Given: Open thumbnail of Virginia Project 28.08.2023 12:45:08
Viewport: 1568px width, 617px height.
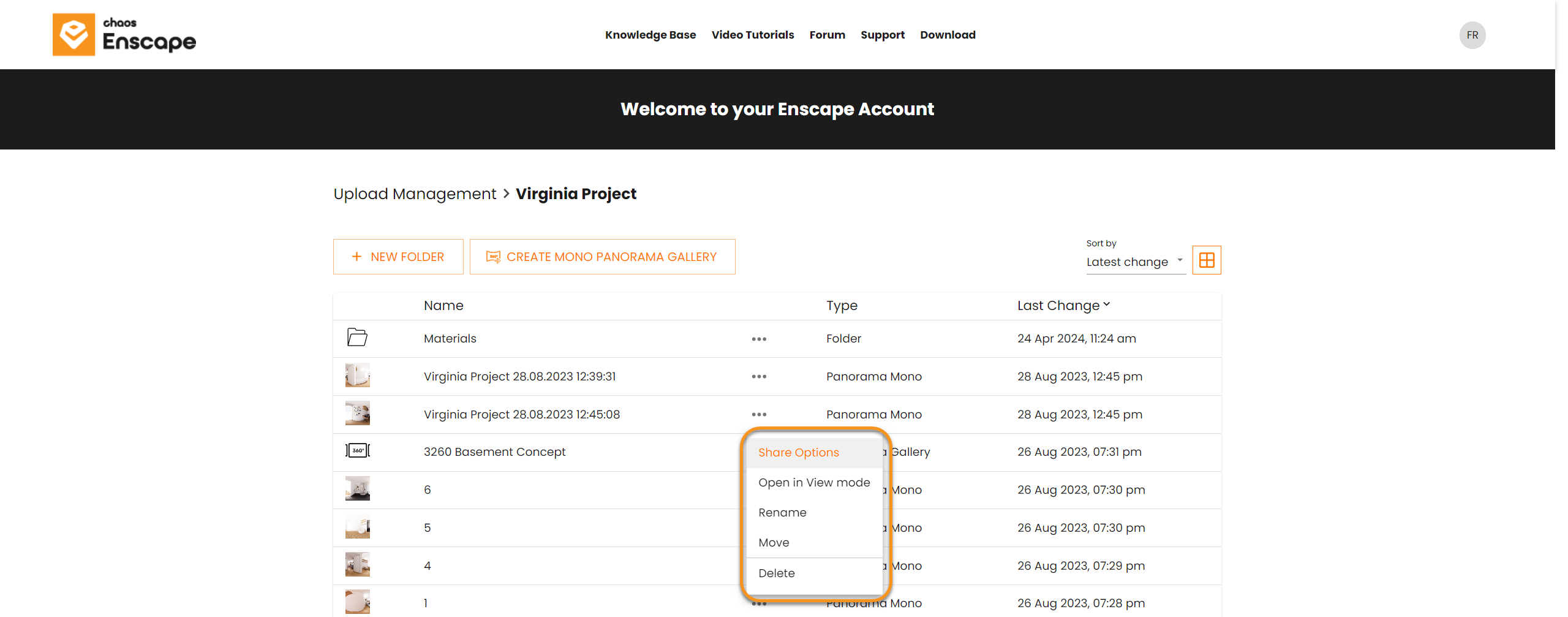Looking at the screenshot, I should pyautogui.click(x=358, y=414).
